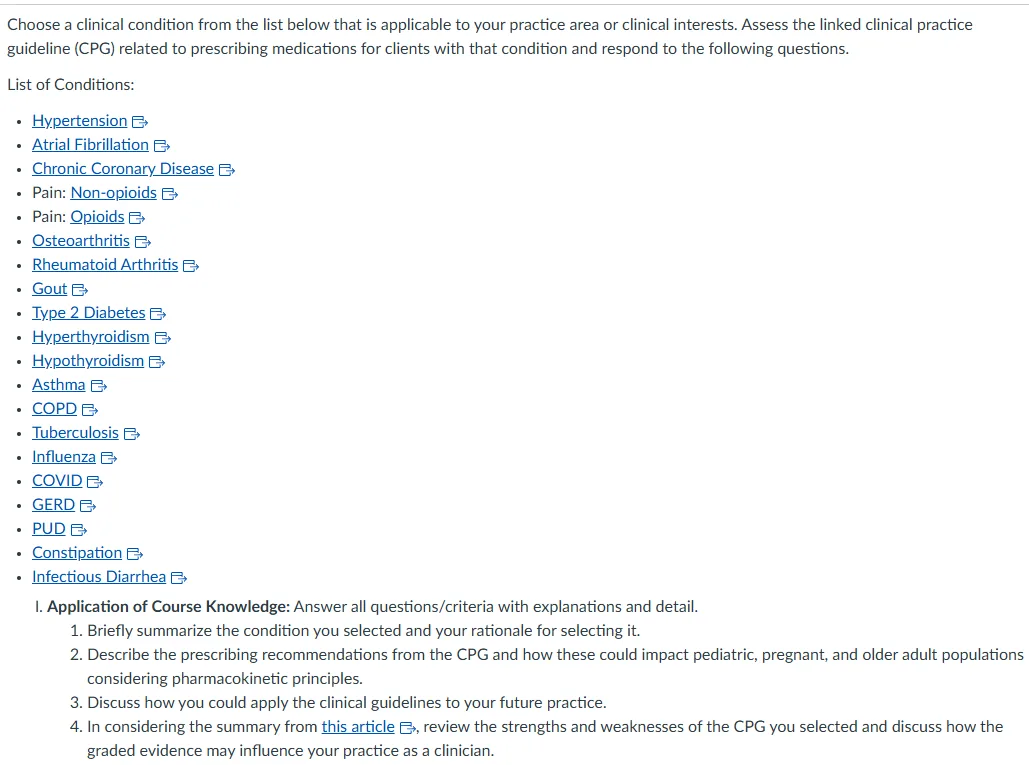Image resolution: width=1029 pixels, height=765 pixels.
Task: Open the Hypertension guideline link
Action: [x=79, y=121]
